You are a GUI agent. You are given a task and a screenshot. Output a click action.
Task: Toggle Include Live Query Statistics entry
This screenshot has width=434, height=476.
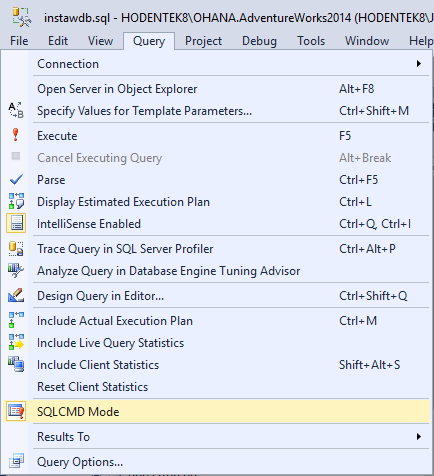point(216,343)
